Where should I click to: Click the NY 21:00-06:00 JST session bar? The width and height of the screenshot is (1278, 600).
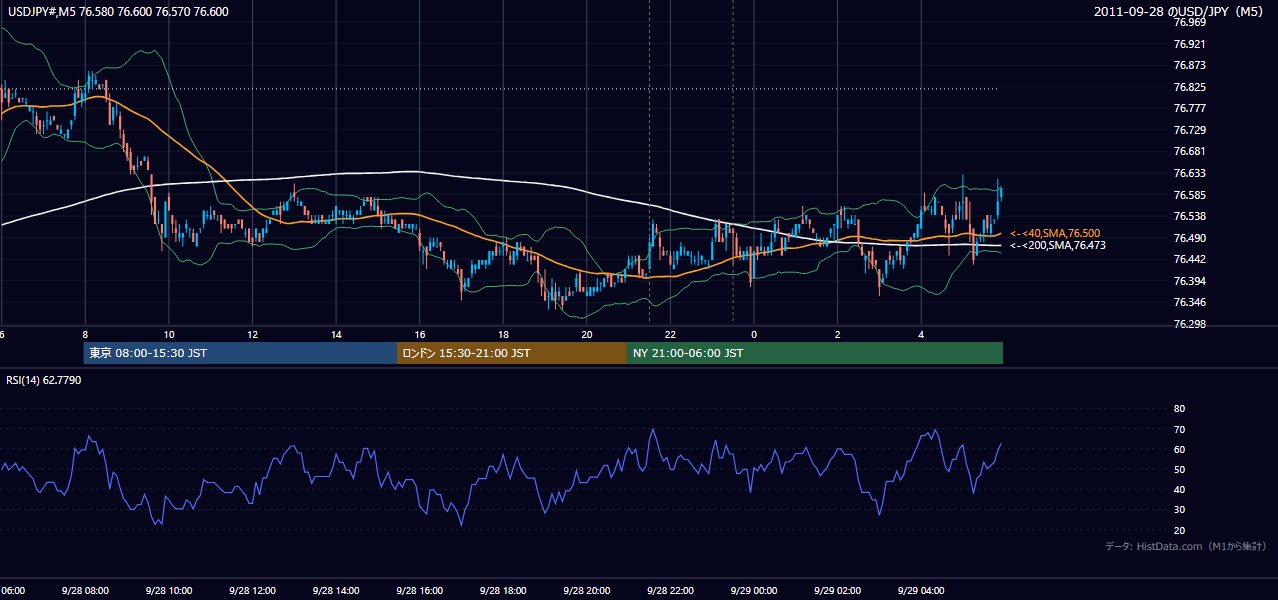pos(815,353)
